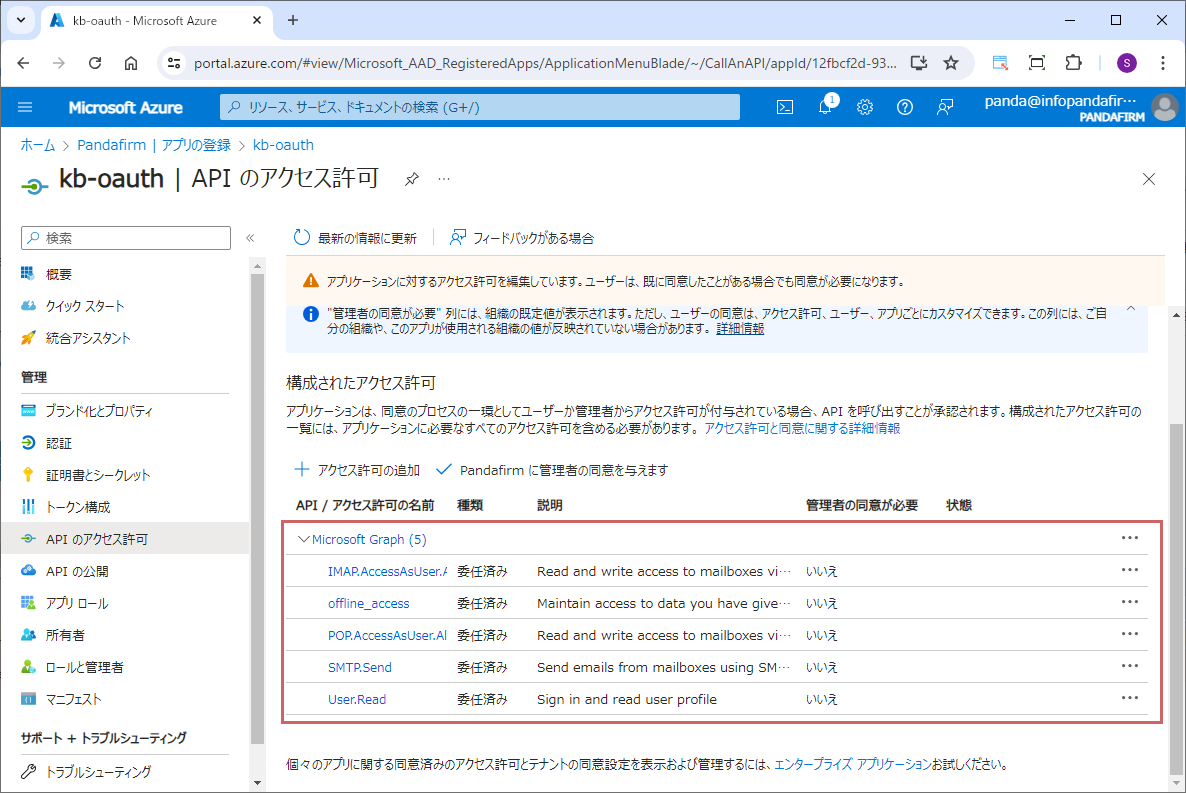Collapse the left sidebar menu
Image resolution: width=1186 pixels, height=793 pixels.
pyautogui.click(x=250, y=238)
